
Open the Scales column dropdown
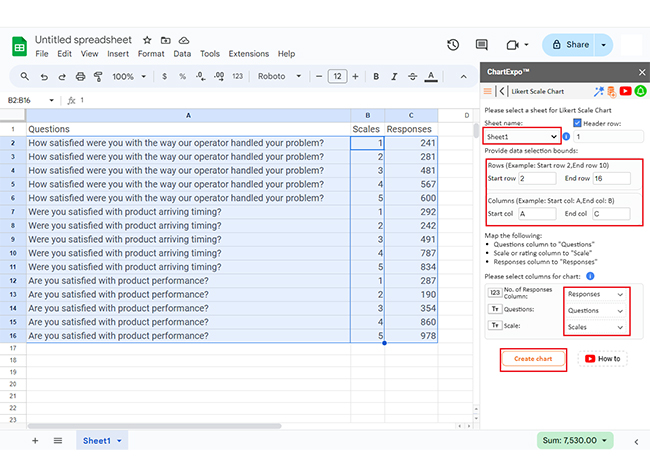(595, 327)
